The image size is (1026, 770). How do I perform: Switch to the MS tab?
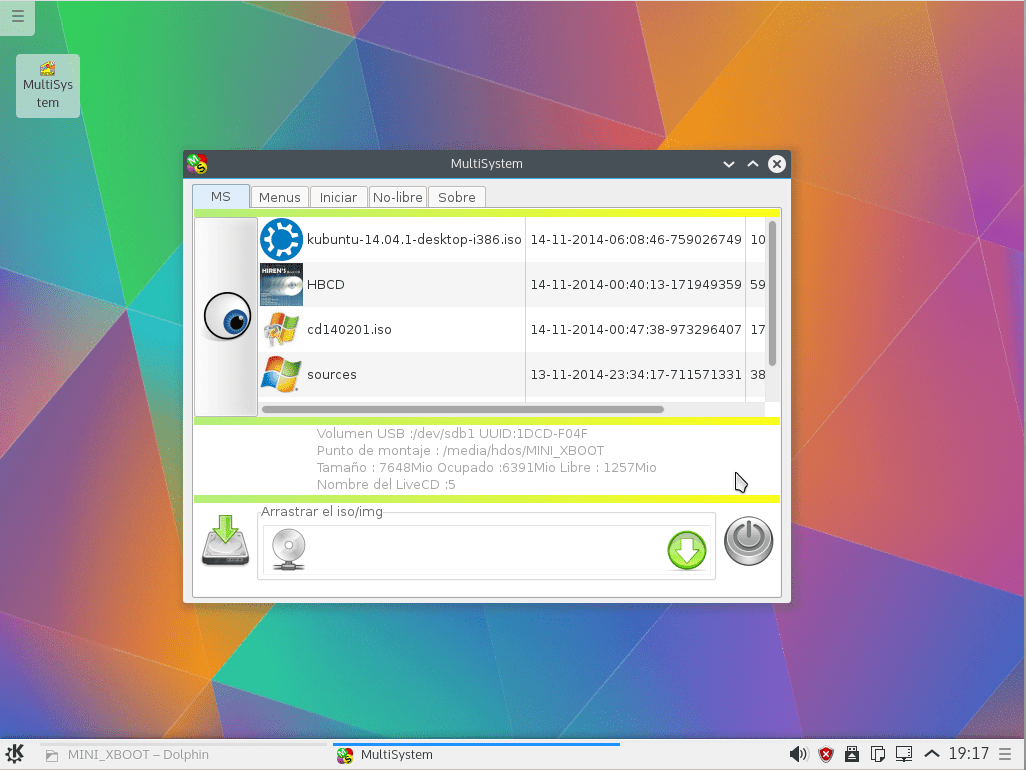(221, 196)
